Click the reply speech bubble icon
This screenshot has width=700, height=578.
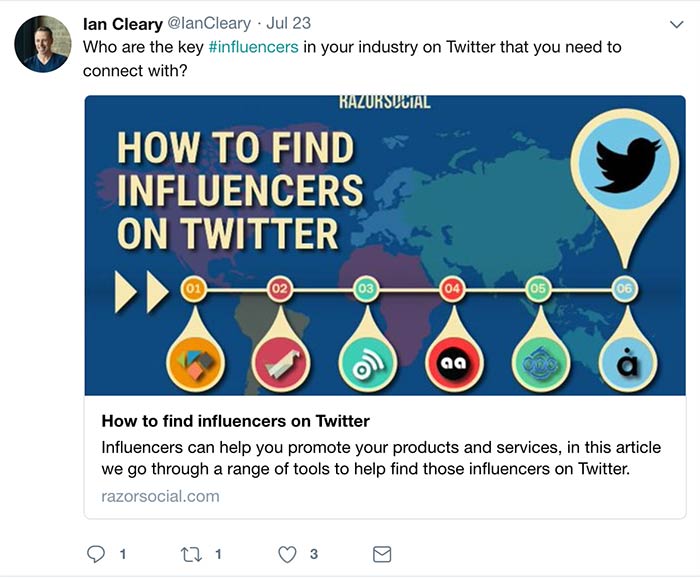click(x=96, y=553)
